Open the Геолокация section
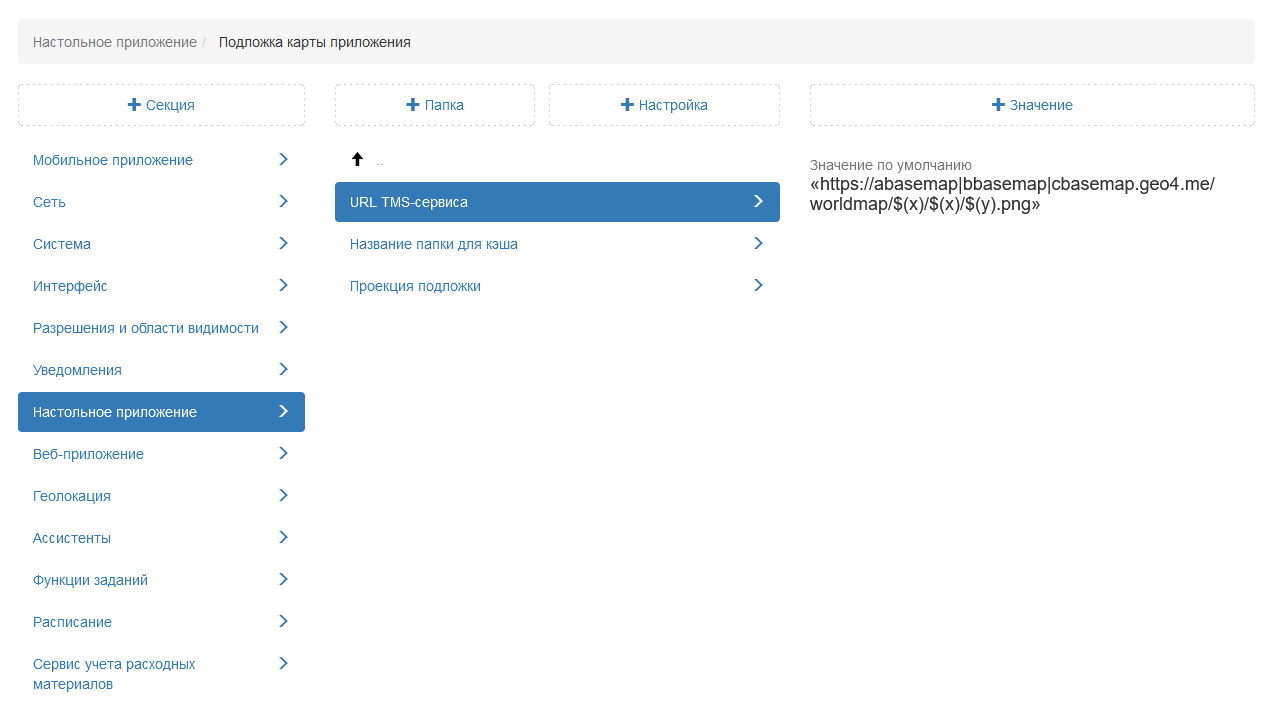 pos(72,496)
